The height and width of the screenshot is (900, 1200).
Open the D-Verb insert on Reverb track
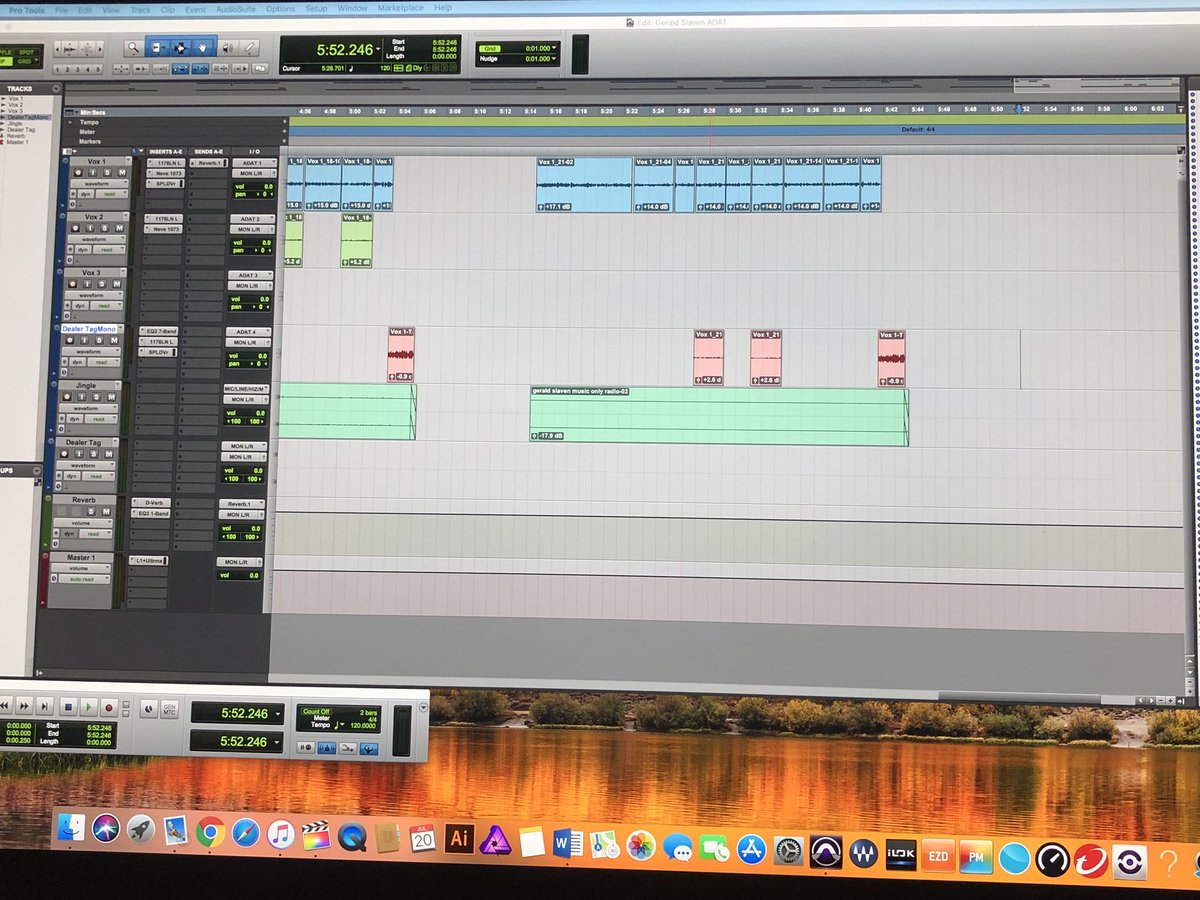150,503
